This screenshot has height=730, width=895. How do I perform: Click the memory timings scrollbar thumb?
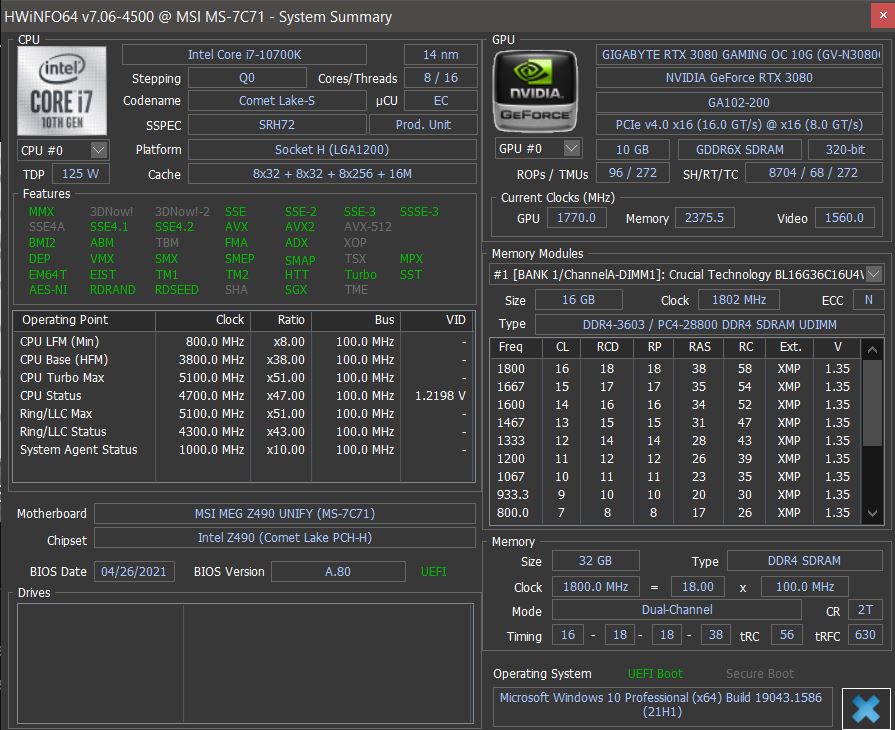click(872, 402)
